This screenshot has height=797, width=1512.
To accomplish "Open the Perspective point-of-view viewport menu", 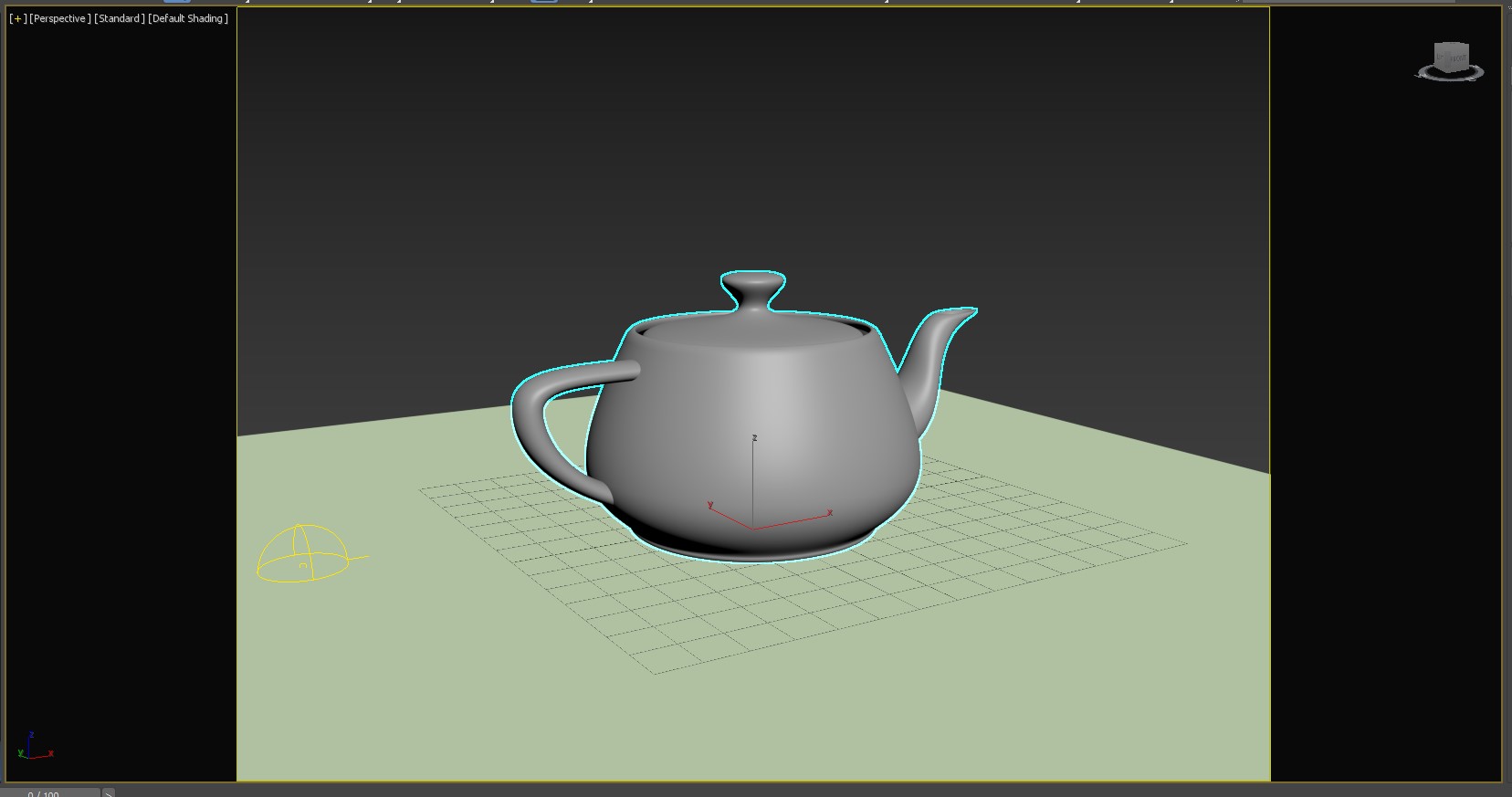I will coord(60,18).
